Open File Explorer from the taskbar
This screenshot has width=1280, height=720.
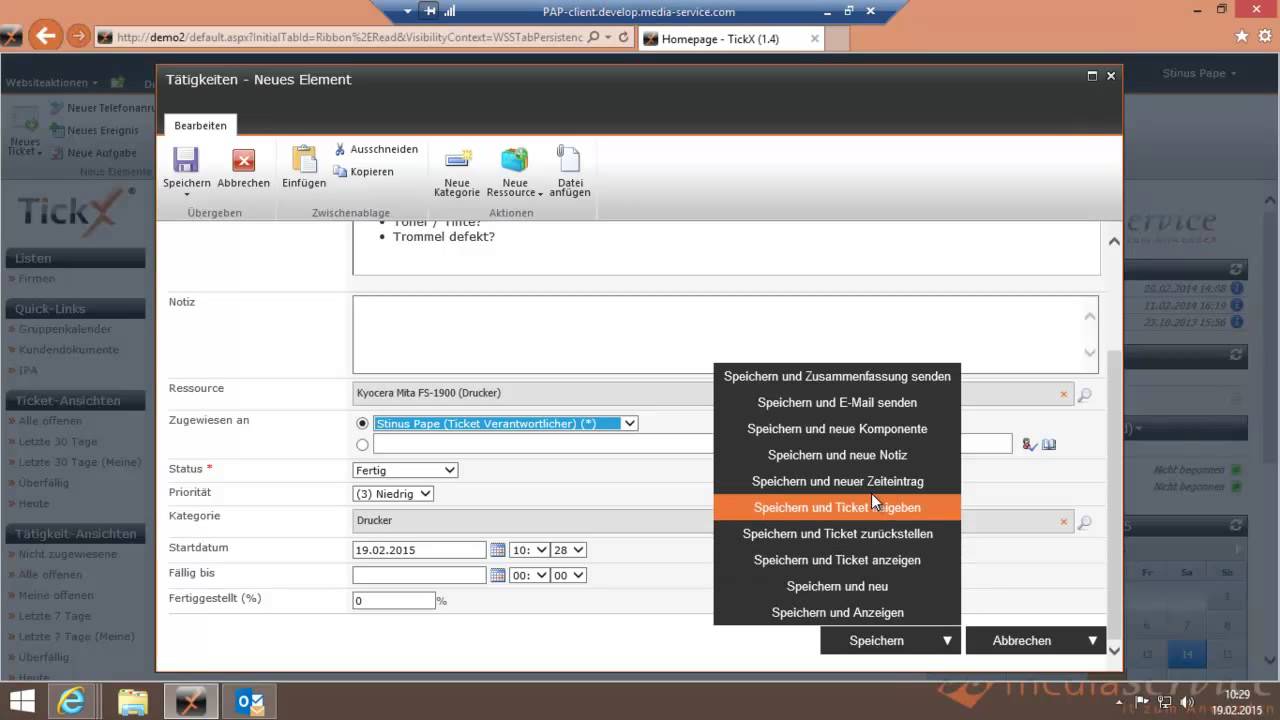[132, 700]
